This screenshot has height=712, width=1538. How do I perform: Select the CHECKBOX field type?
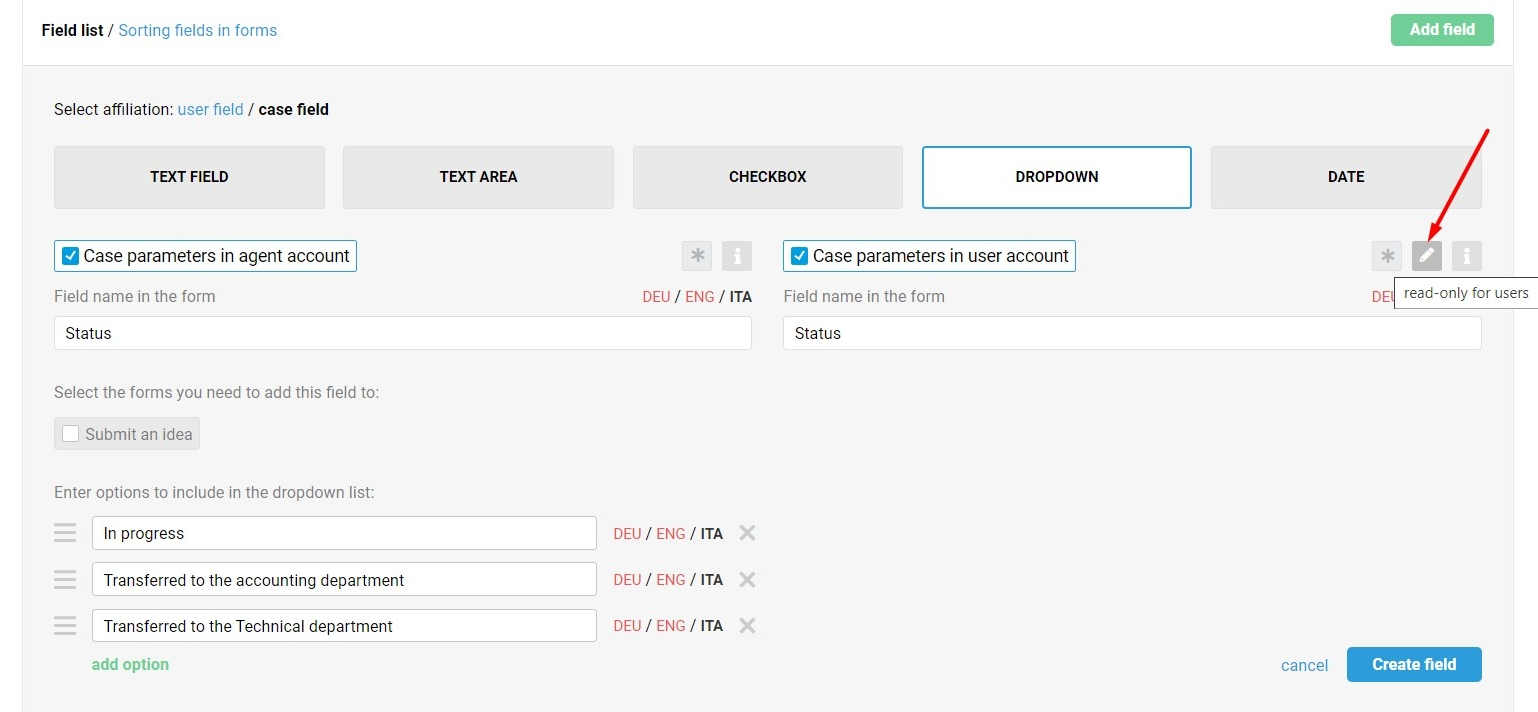pyautogui.click(x=767, y=177)
